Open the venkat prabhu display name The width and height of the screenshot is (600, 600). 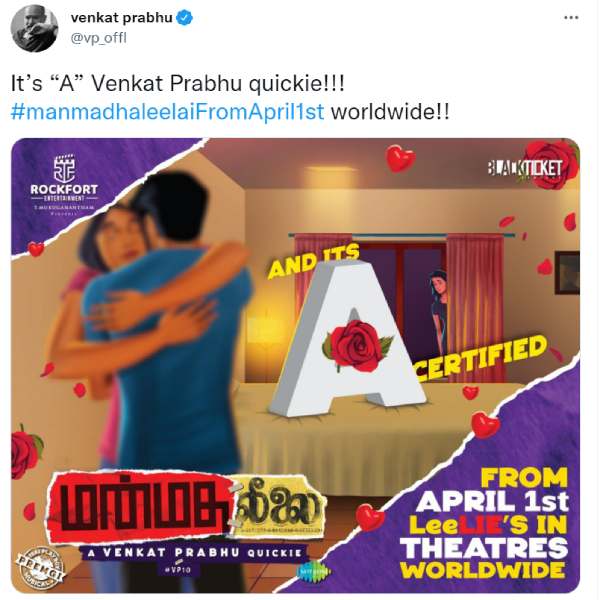[x=121, y=18]
